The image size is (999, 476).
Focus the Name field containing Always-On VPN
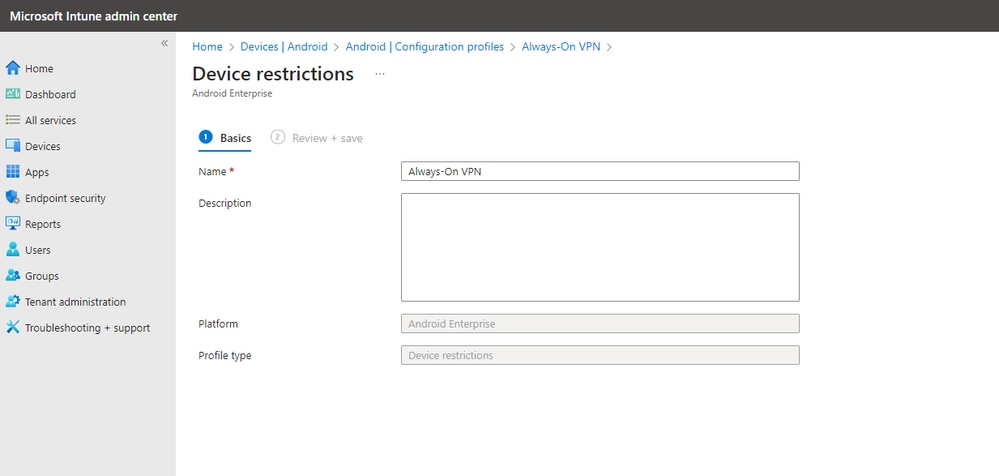click(600, 171)
